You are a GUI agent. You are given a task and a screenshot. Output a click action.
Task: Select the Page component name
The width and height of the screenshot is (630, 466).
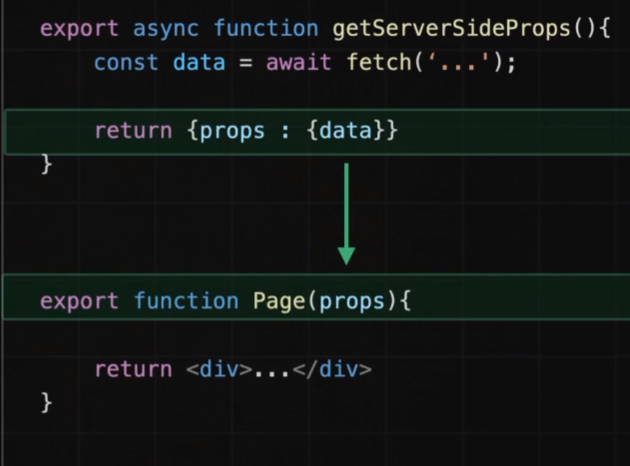(279, 301)
